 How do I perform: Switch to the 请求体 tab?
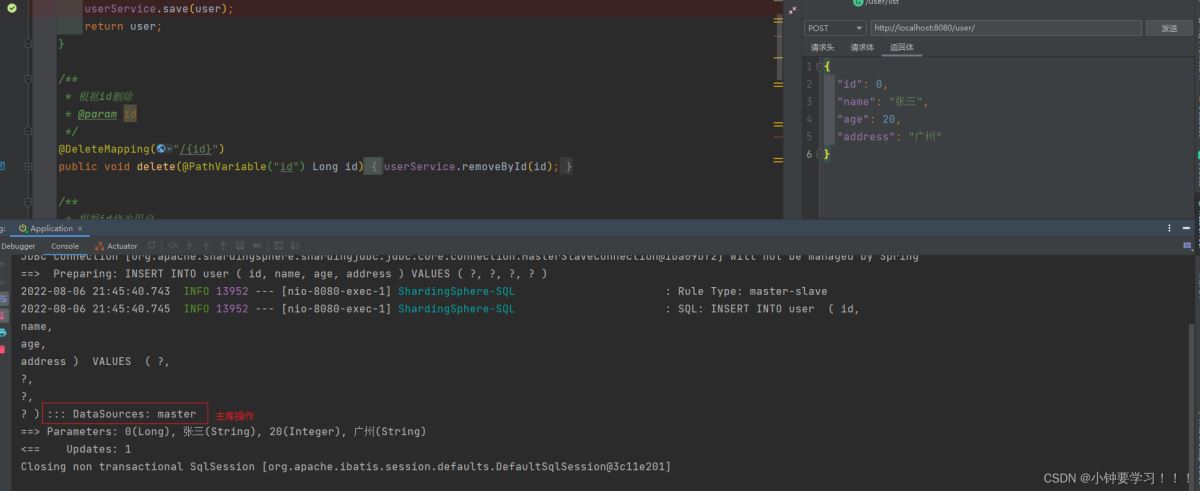click(862, 47)
